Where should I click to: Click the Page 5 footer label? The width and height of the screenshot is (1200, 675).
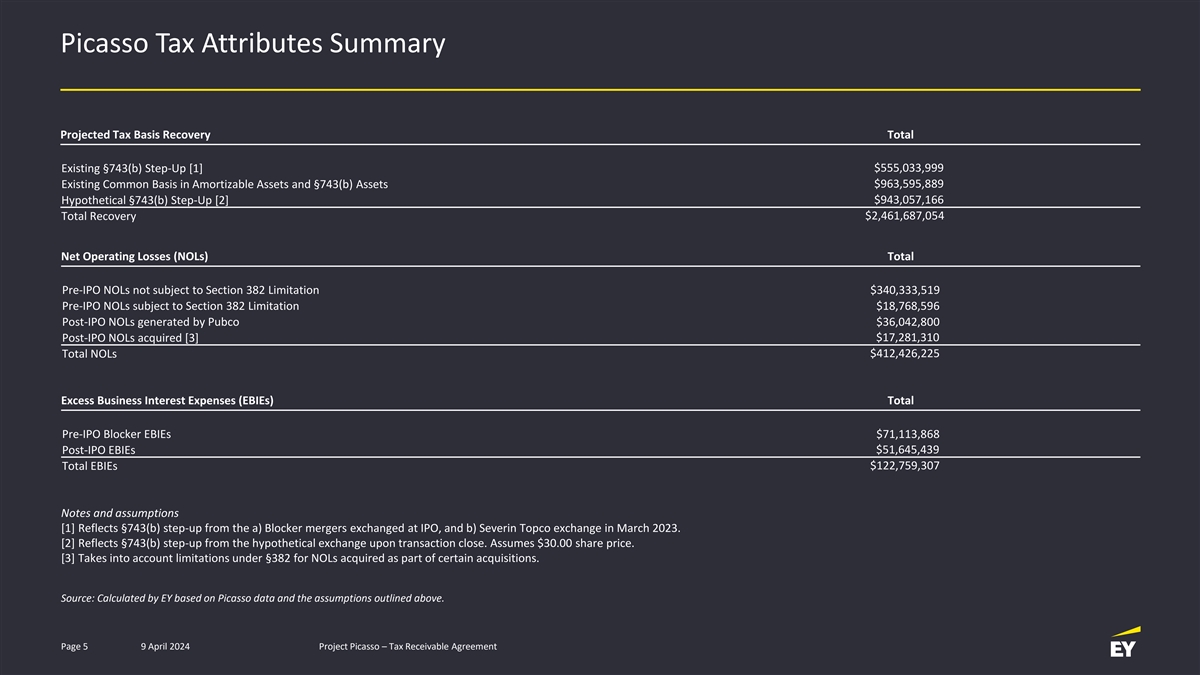pos(74,647)
